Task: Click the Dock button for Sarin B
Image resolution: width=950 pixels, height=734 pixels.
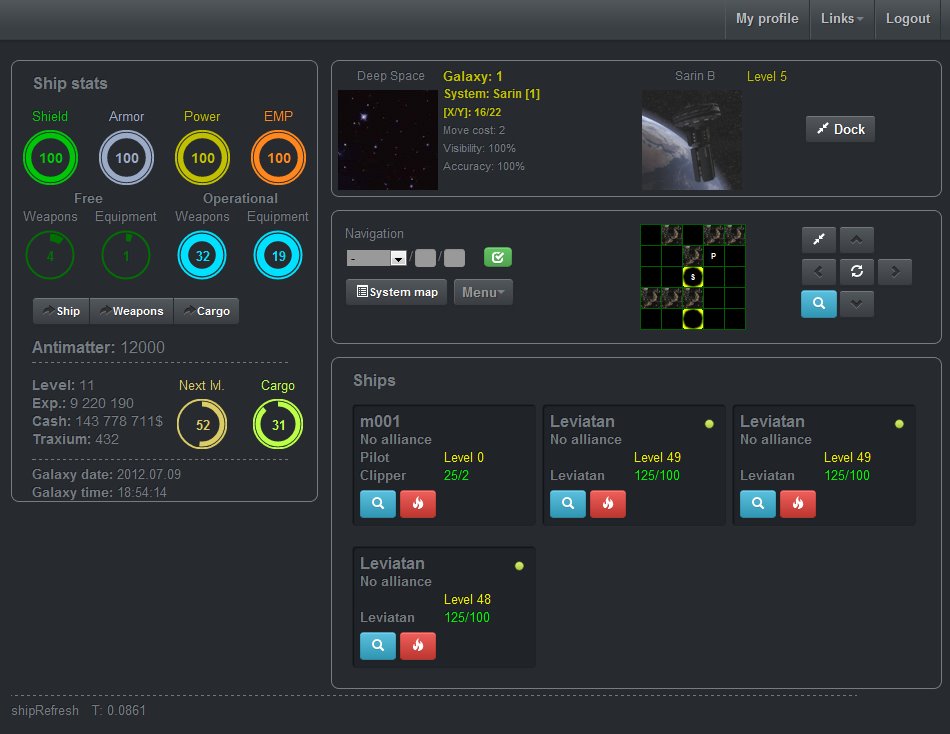Action: coord(840,129)
